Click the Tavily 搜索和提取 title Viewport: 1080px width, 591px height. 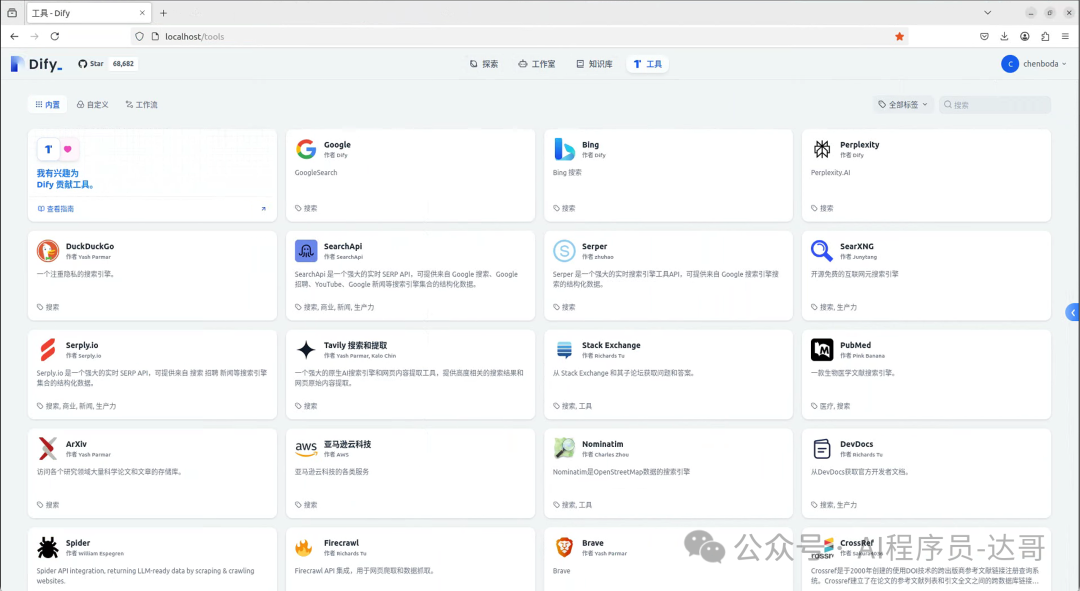(355, 345)
